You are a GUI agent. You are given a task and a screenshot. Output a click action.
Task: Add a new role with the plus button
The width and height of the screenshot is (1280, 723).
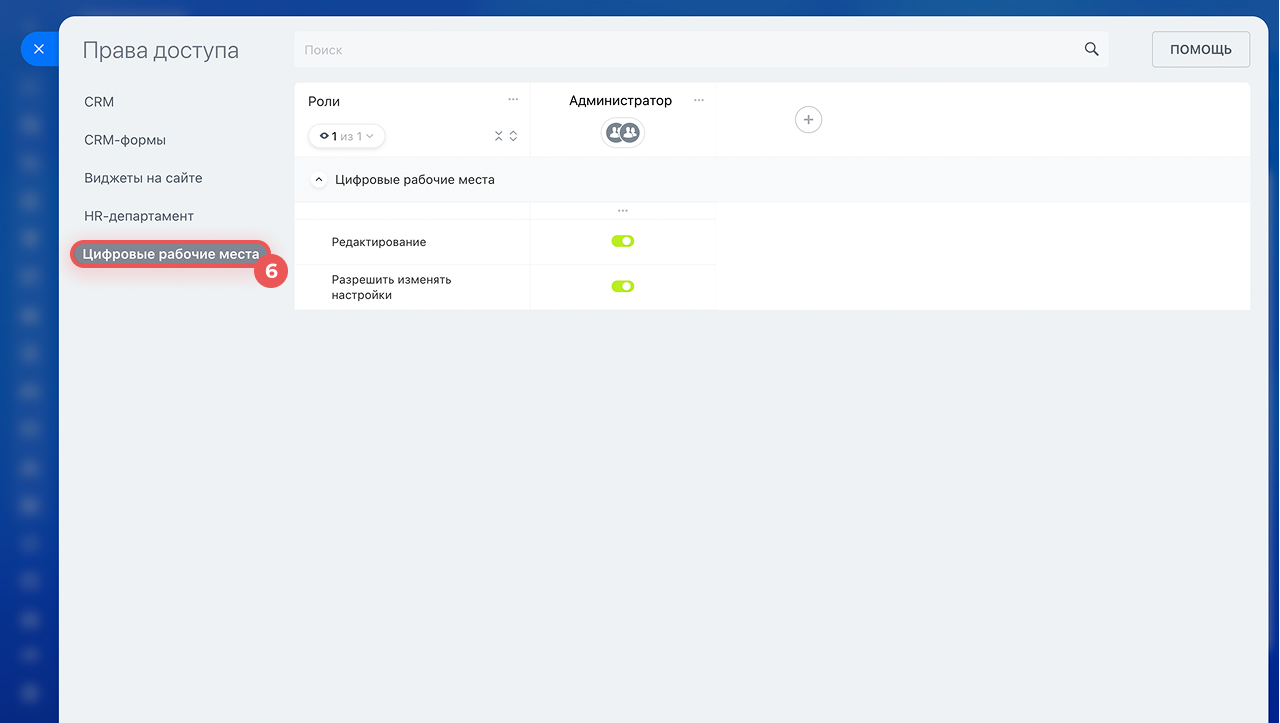(808, 120)
